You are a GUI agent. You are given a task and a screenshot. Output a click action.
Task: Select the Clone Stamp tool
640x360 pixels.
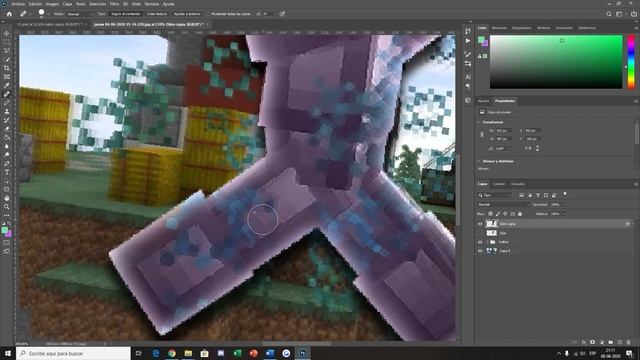pos(7,111)
